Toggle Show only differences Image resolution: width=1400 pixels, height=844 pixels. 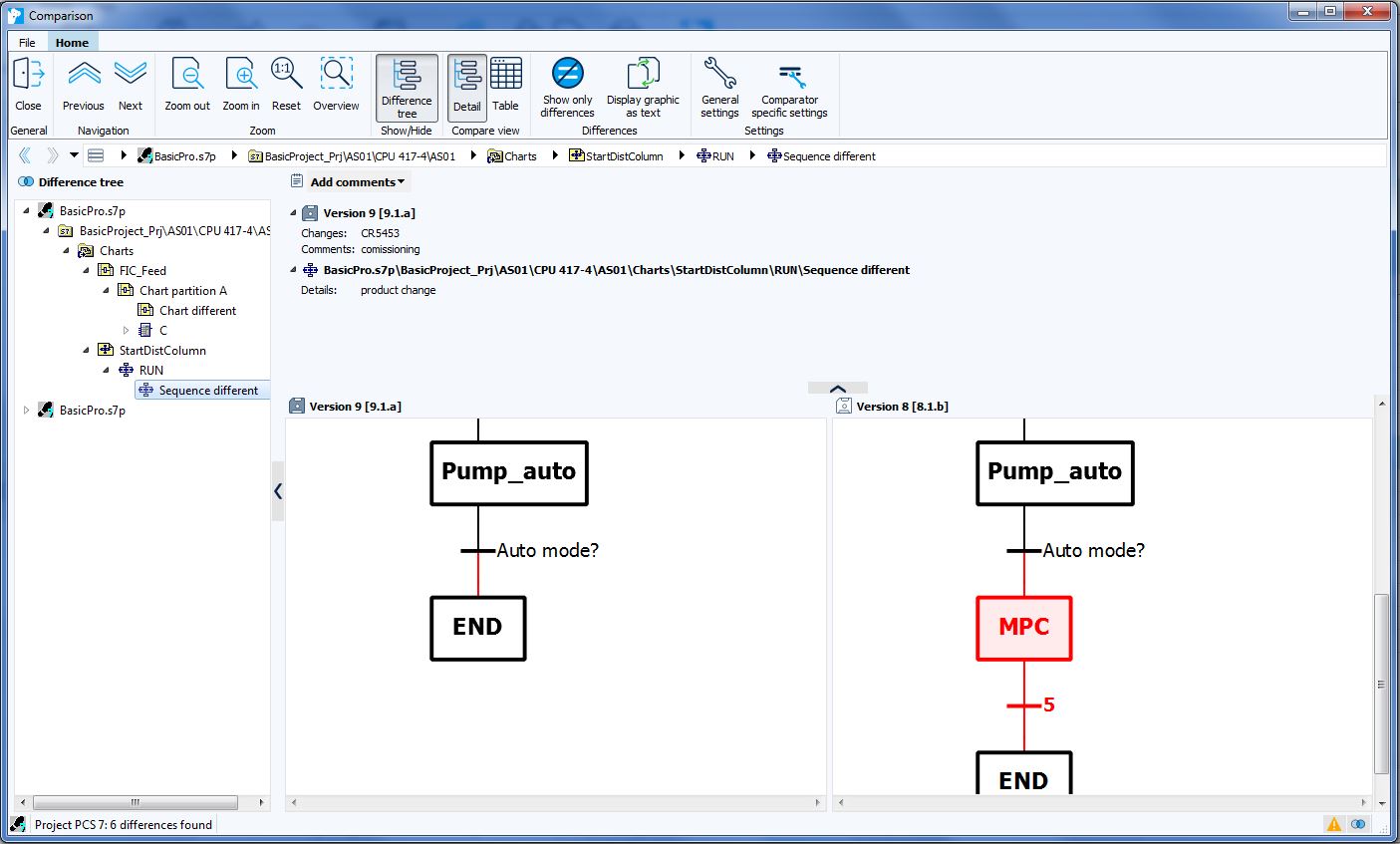tap(567, 88)
